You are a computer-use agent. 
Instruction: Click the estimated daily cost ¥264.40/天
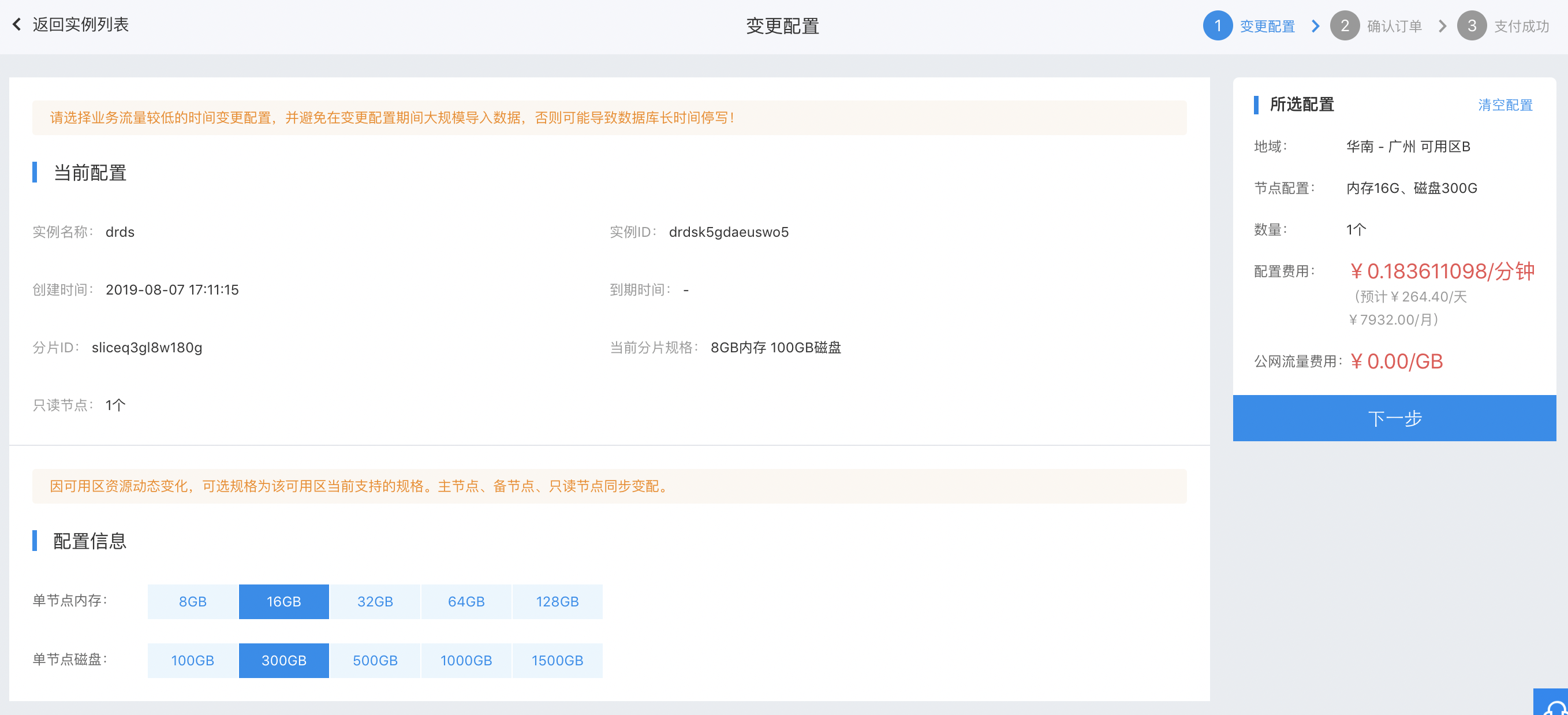[1428, 297]
